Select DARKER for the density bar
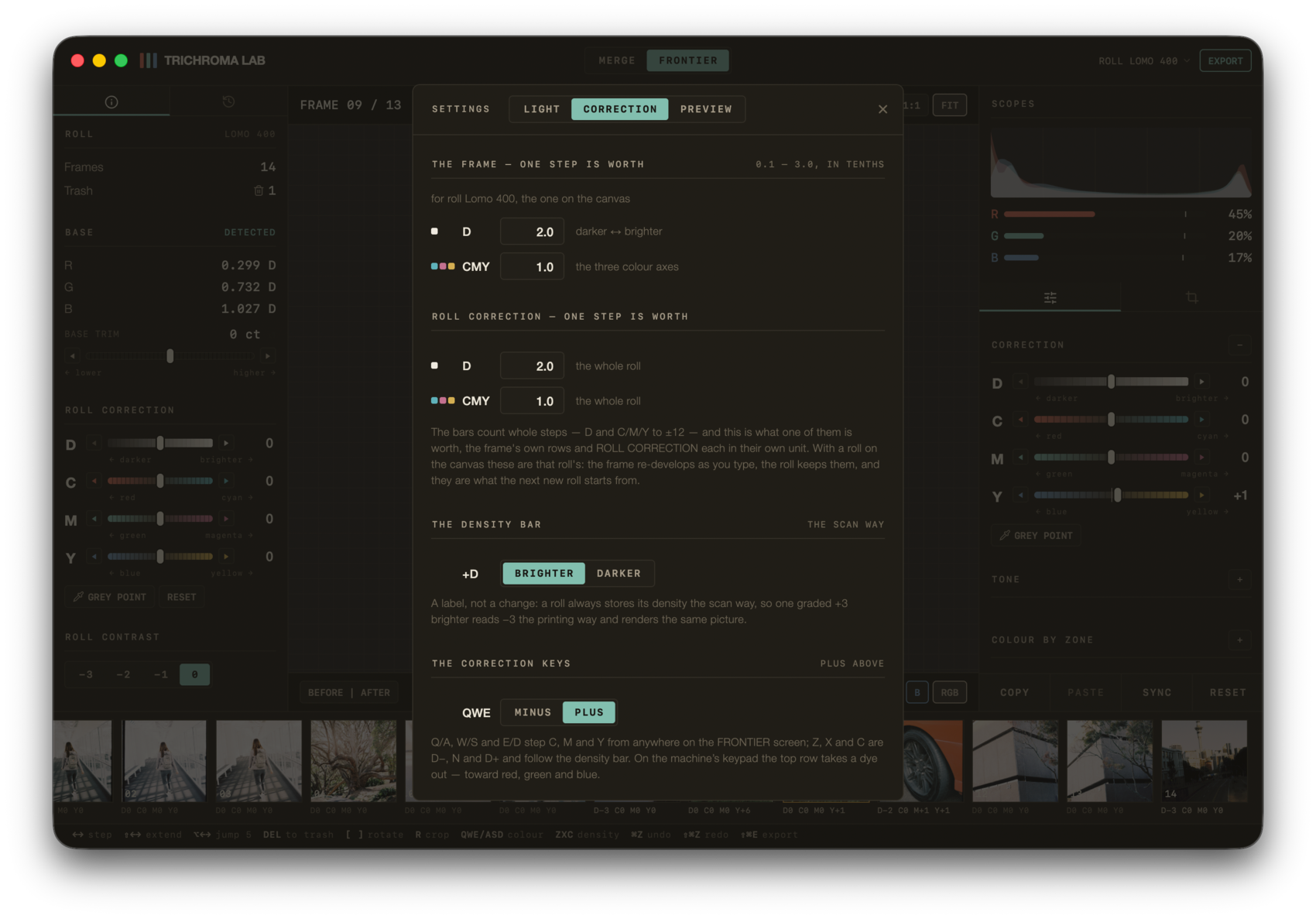The height and width of the screenshot is (919, 1316). click(619, 574)
